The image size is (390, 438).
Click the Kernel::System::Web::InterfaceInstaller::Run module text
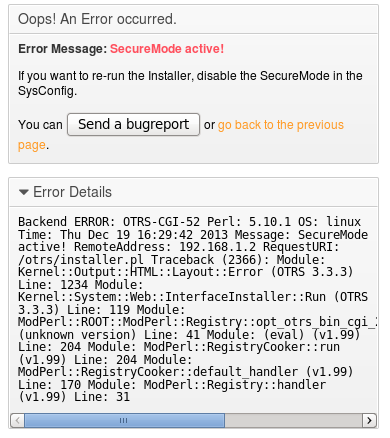point(172,297)
